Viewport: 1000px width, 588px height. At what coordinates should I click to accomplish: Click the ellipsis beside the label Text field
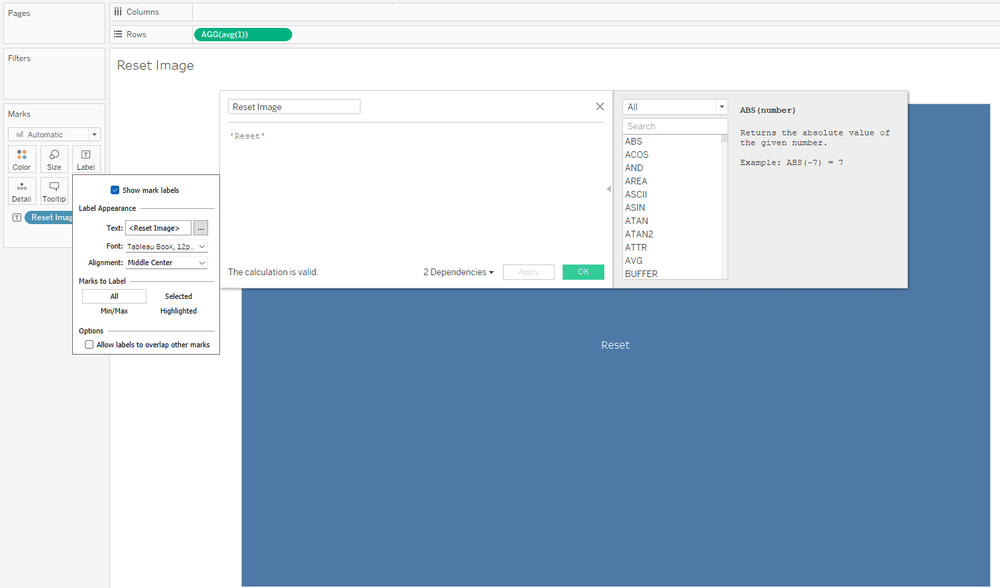pyautogui.click(x=200, y=227)
